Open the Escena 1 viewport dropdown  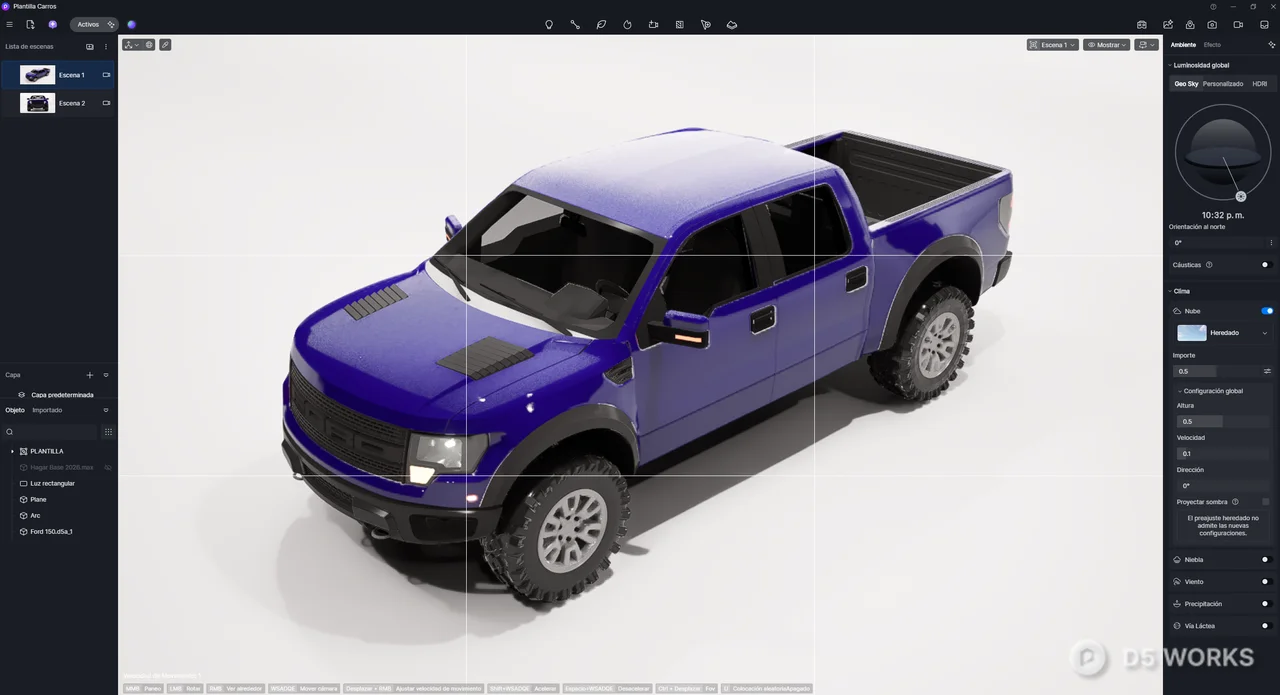1053,45
